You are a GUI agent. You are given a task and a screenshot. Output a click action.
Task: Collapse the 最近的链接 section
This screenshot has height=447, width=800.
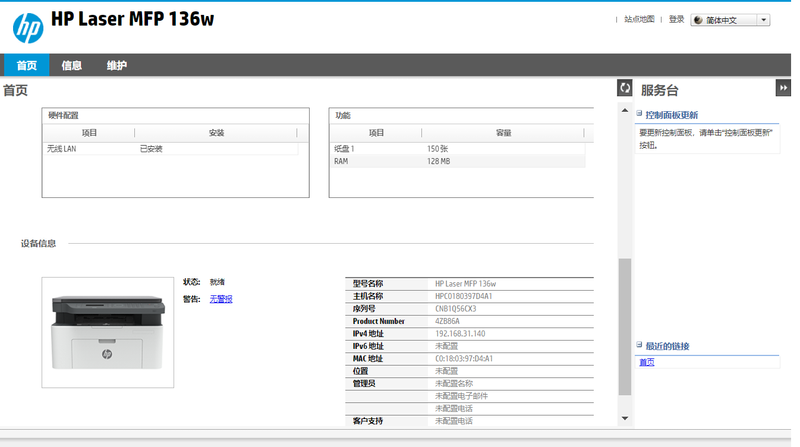point(639,345)
